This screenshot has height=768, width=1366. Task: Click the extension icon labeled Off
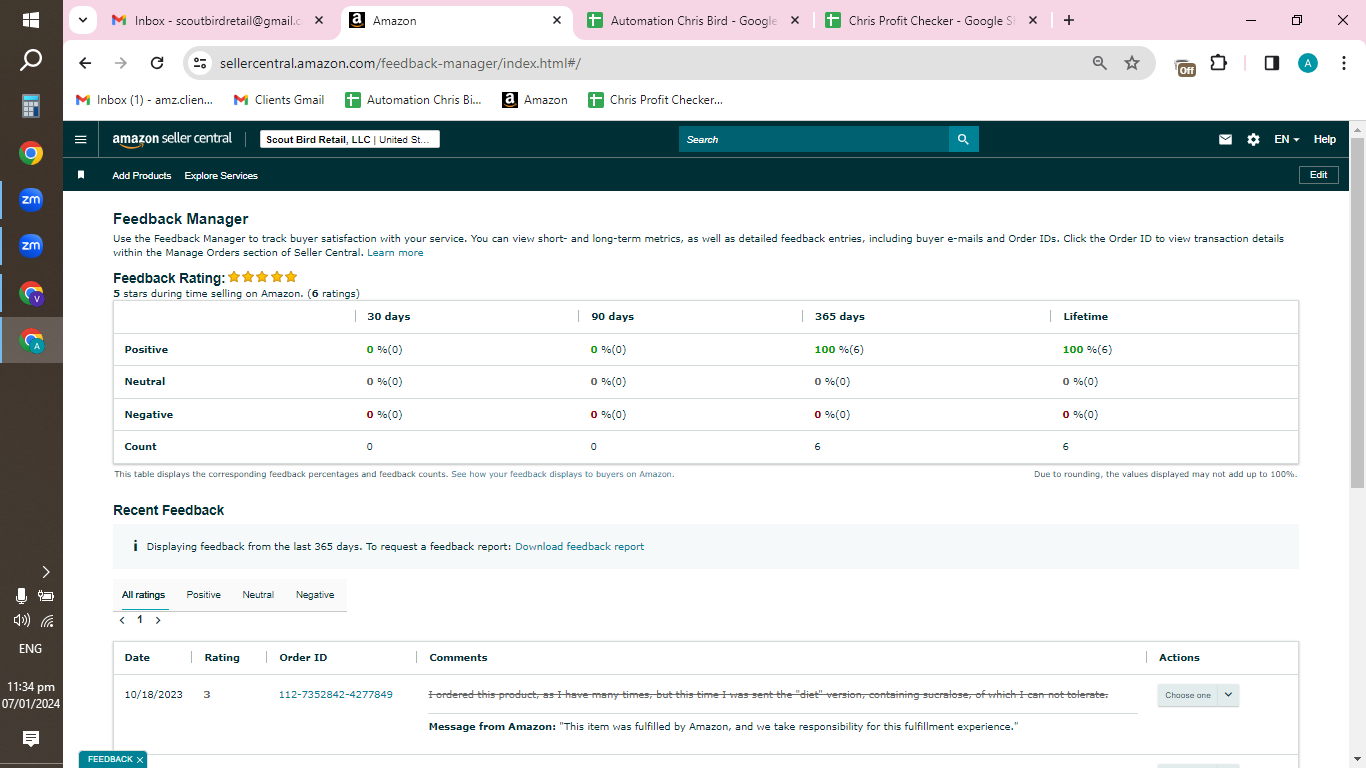pos(1185,65)
